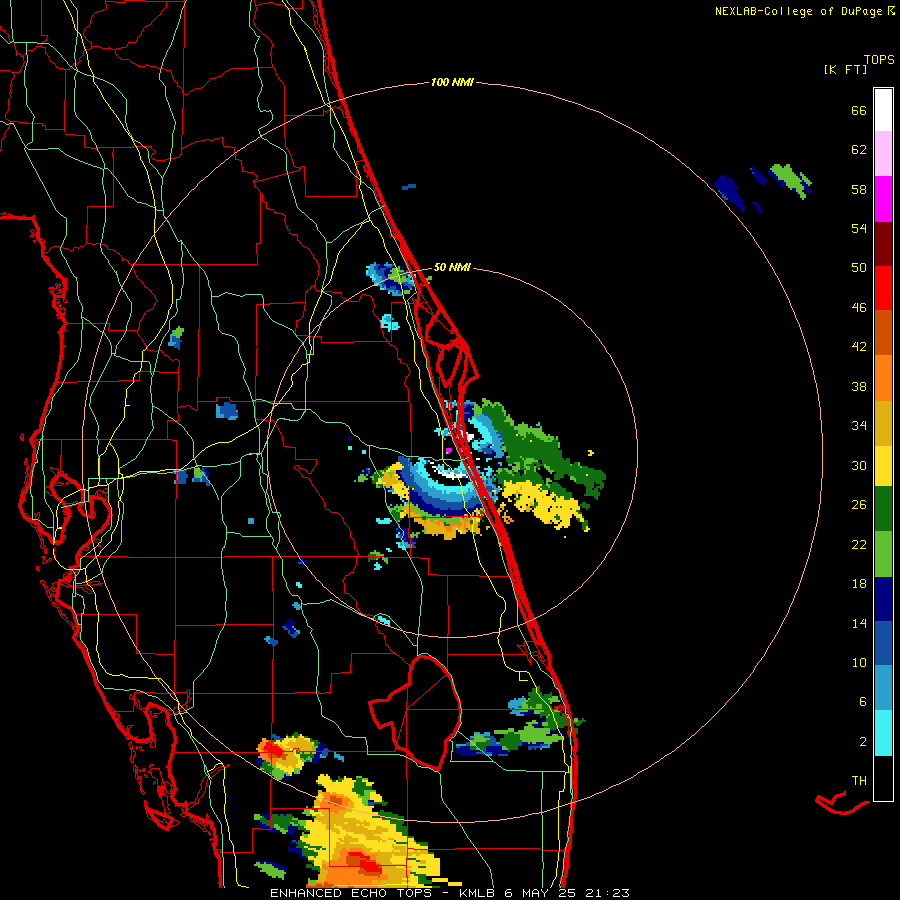
Task: Click the navy blue legend band
Action: point(883,599)
